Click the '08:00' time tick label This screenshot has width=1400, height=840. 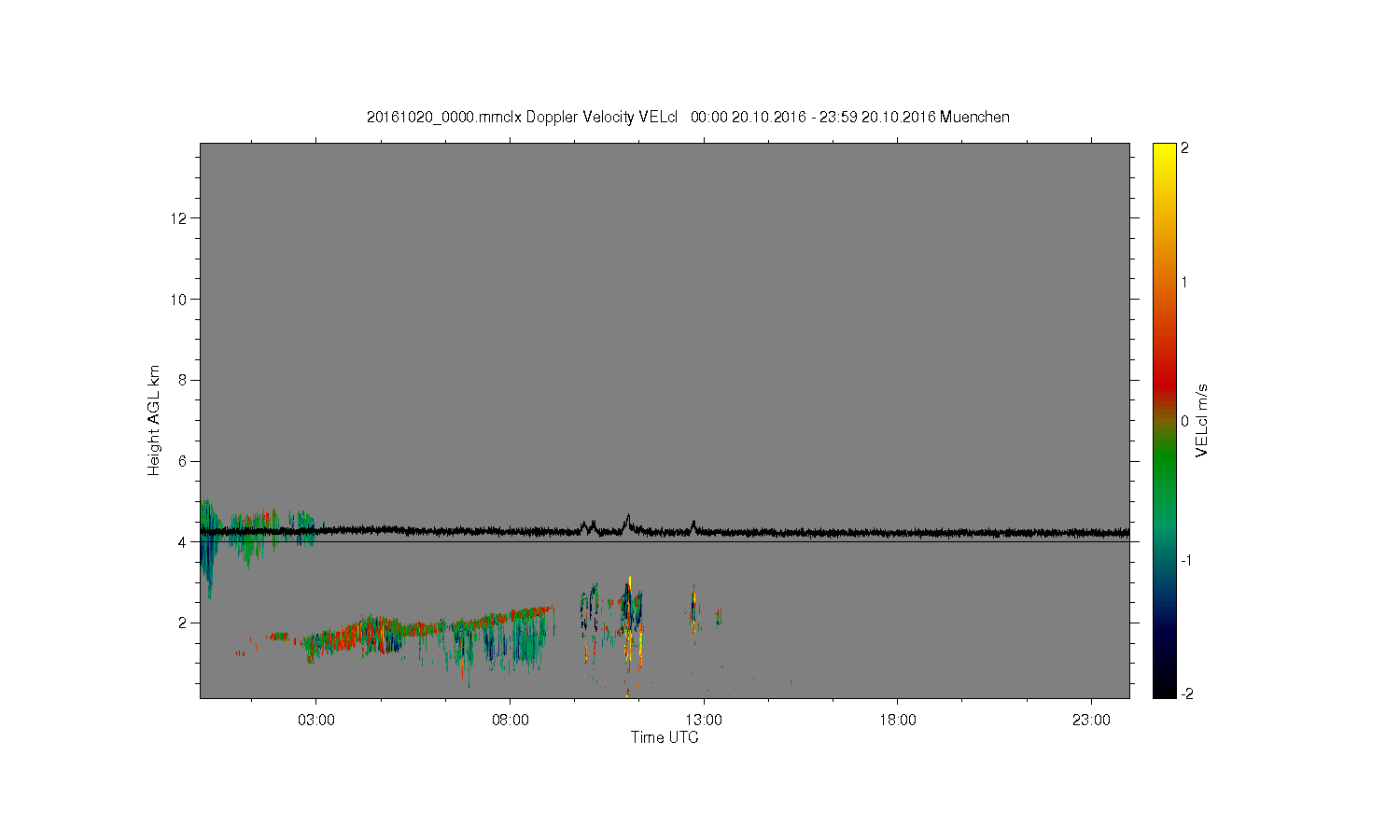(x=510, y=721)
